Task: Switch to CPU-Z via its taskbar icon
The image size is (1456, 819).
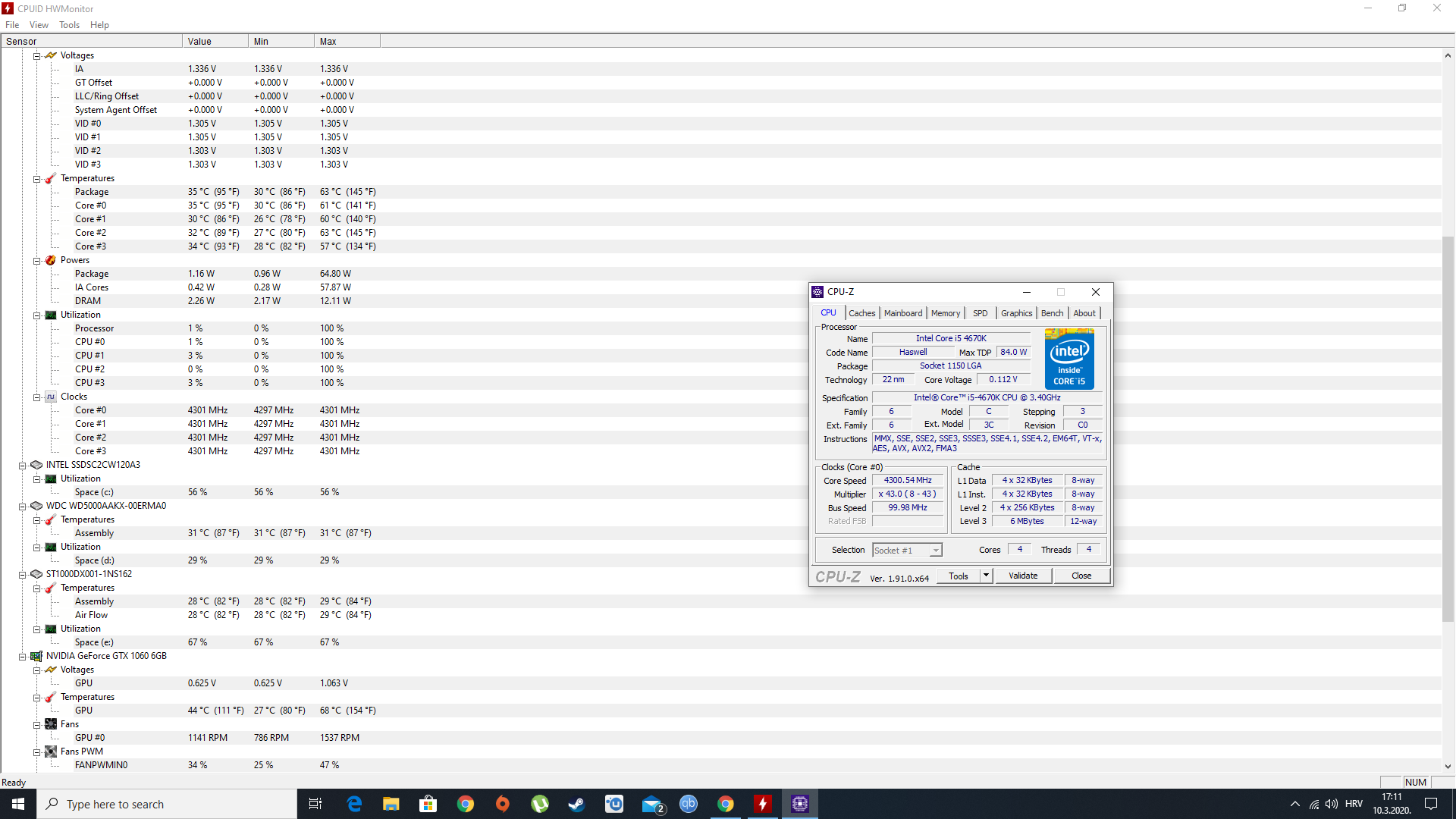Action: [800, 804]
